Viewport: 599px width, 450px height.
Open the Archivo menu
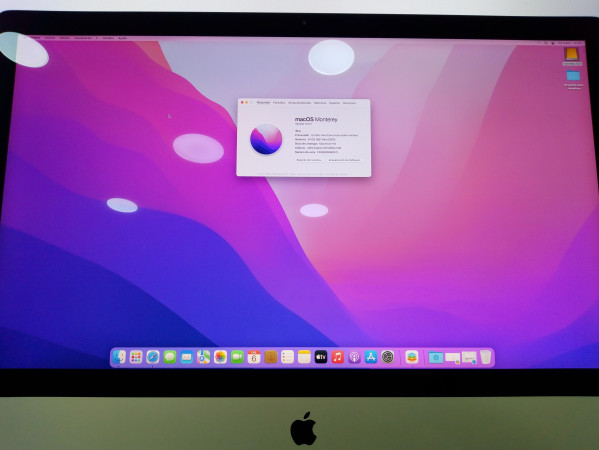50,38
